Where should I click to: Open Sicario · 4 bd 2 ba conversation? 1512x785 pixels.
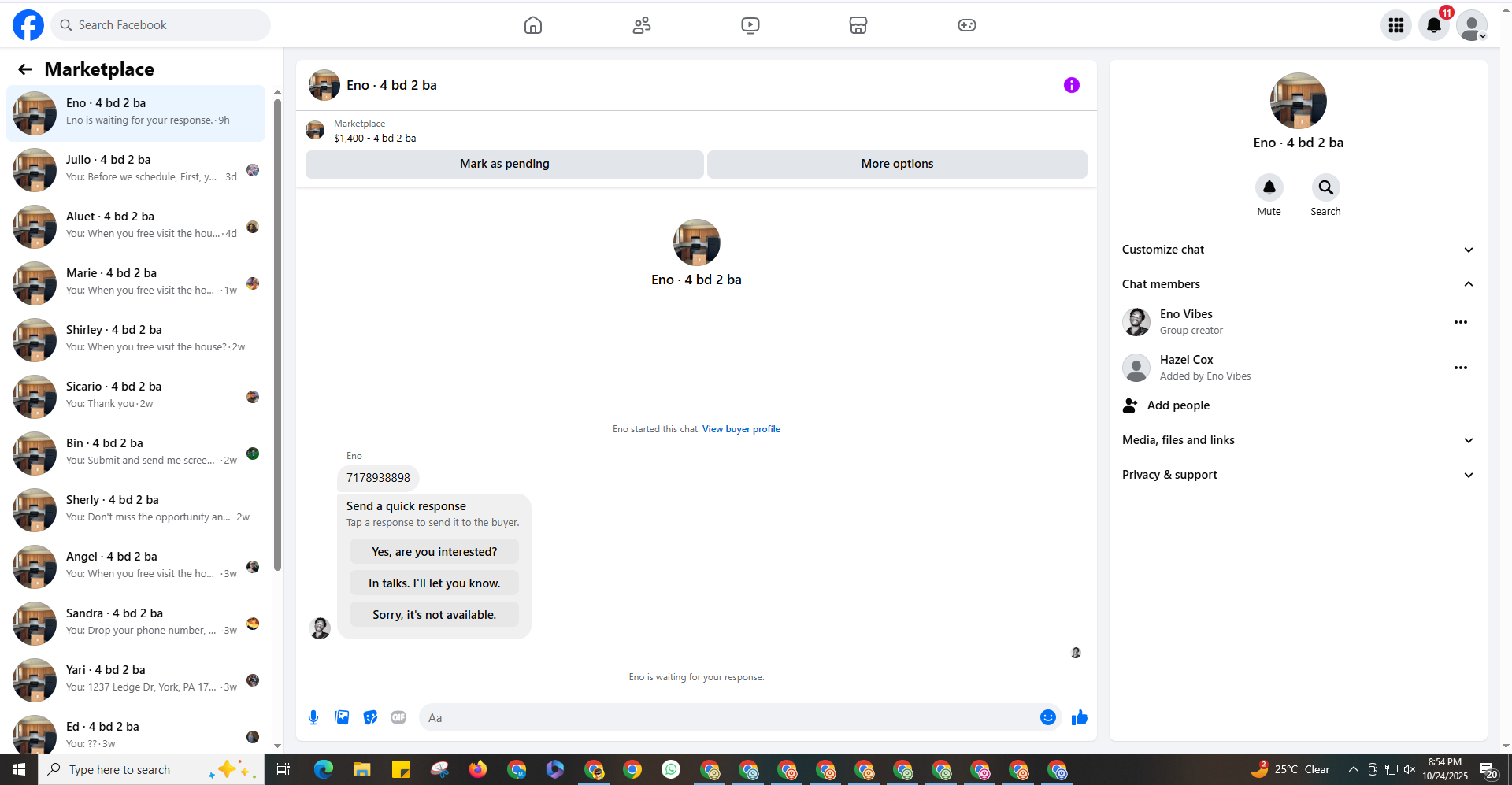(136, 397)
